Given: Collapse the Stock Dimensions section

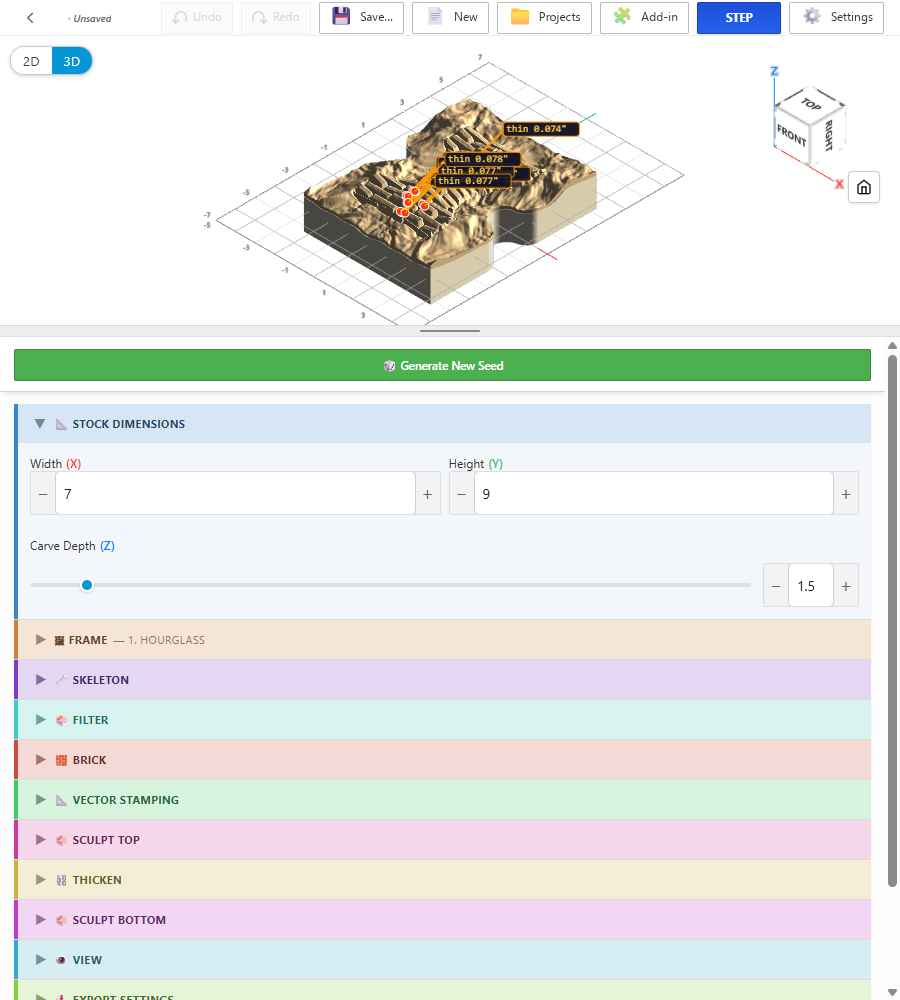Looking at the screenshot, I should pos(40,424).
